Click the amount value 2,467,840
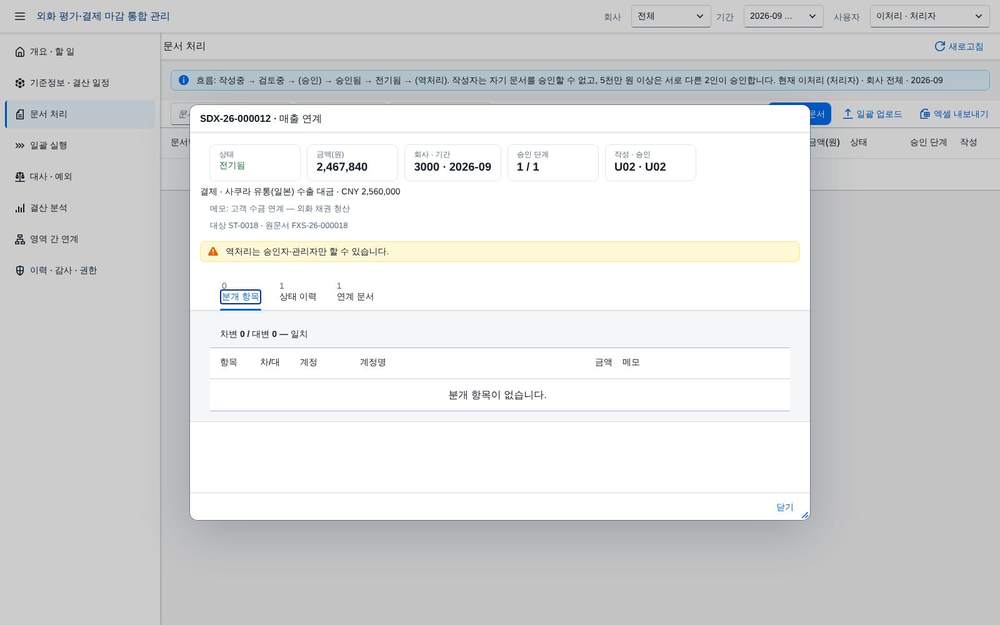 click(x=342, y=167)
